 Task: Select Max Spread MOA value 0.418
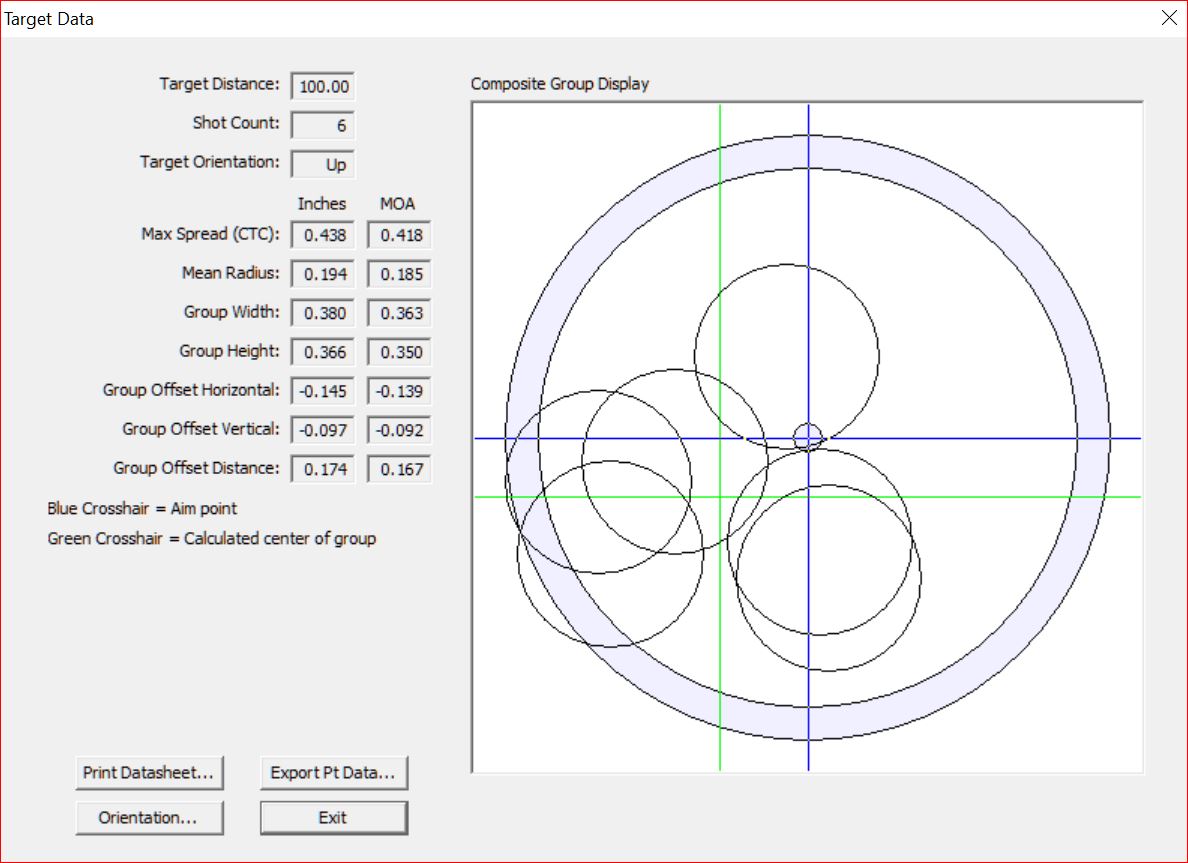tap(399, 236)
